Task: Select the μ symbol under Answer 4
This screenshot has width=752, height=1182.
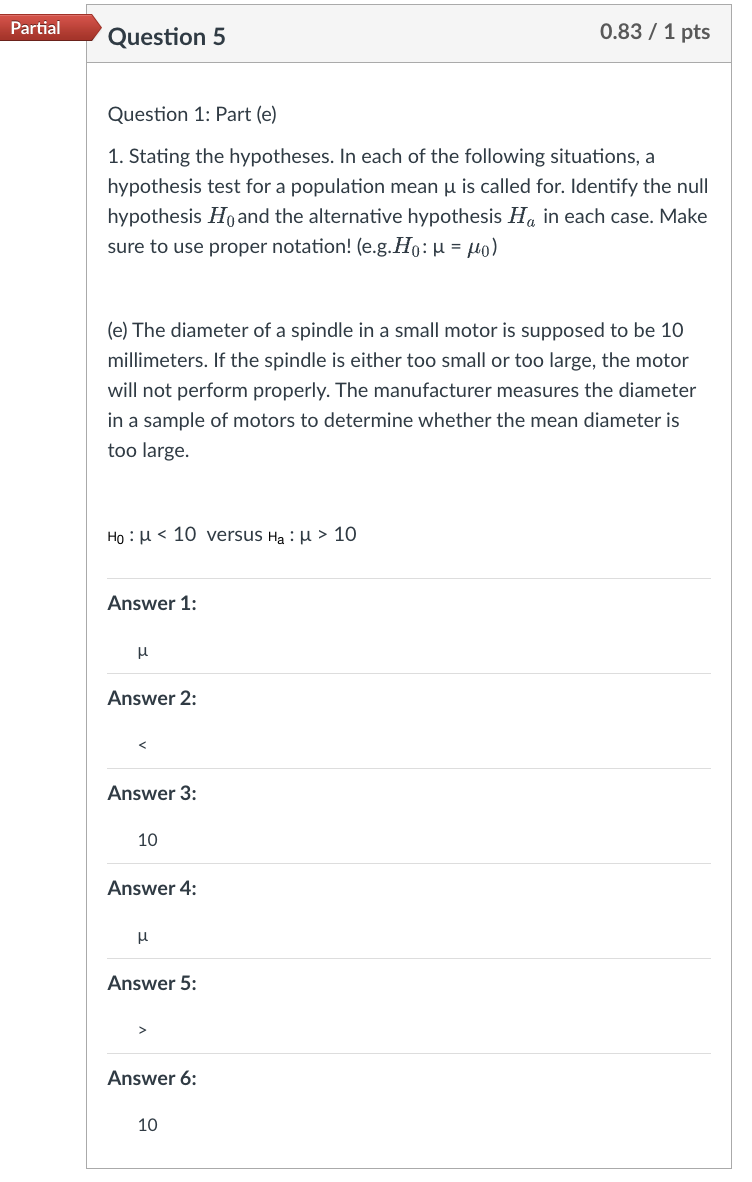Action: click(141, 935)
